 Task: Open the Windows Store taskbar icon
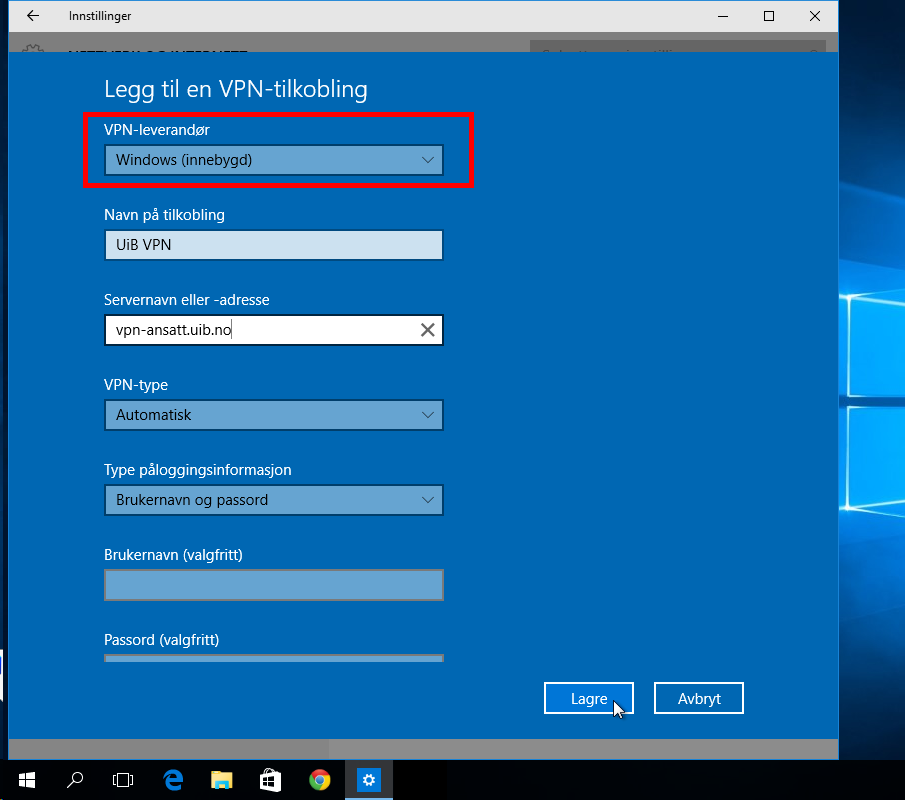point(270,780)
